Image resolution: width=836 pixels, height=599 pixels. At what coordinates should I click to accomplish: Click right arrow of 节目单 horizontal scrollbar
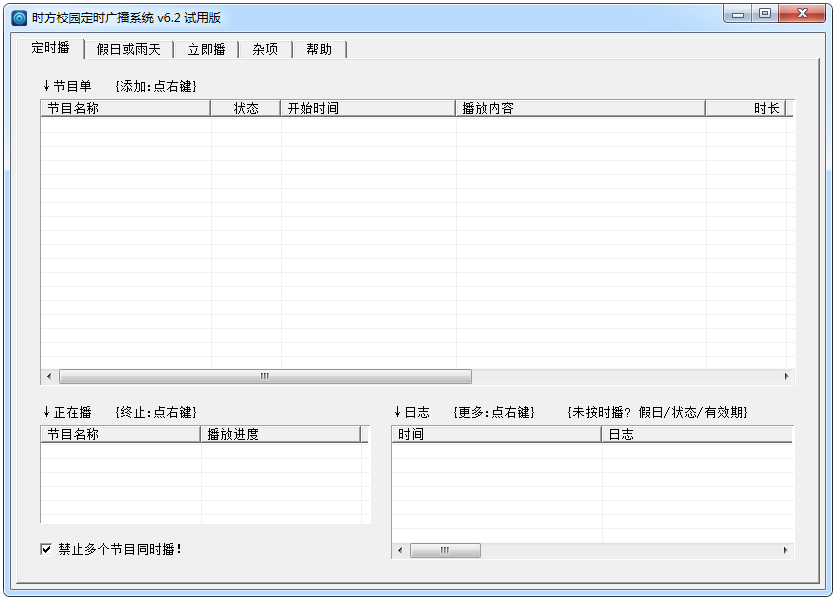click(x=786, y=377)
